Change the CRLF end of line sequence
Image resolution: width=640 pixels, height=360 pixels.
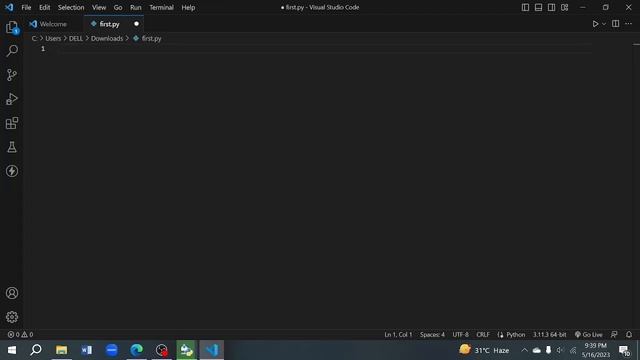(483, 335)
